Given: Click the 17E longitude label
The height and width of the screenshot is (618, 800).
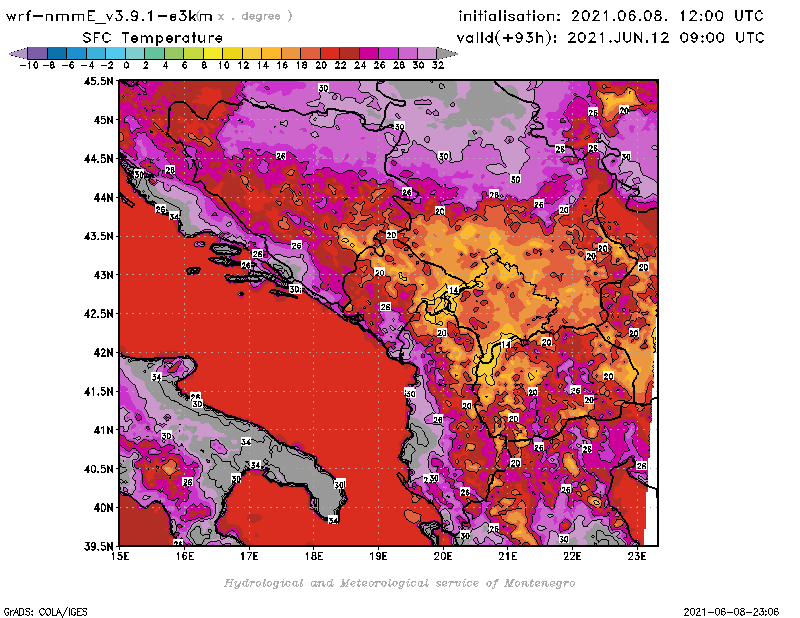Looking at the screenshot, I should 249,556.
